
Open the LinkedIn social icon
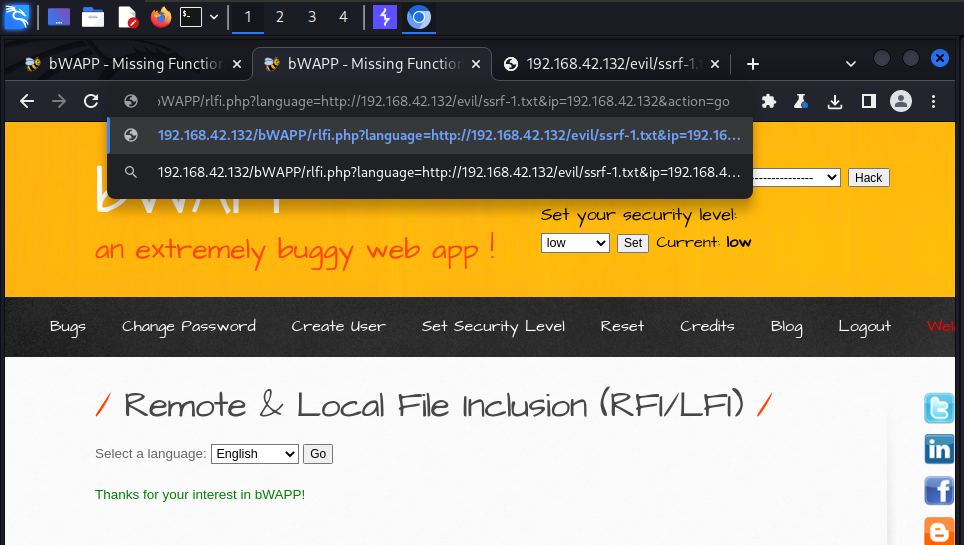pos(939,450)
